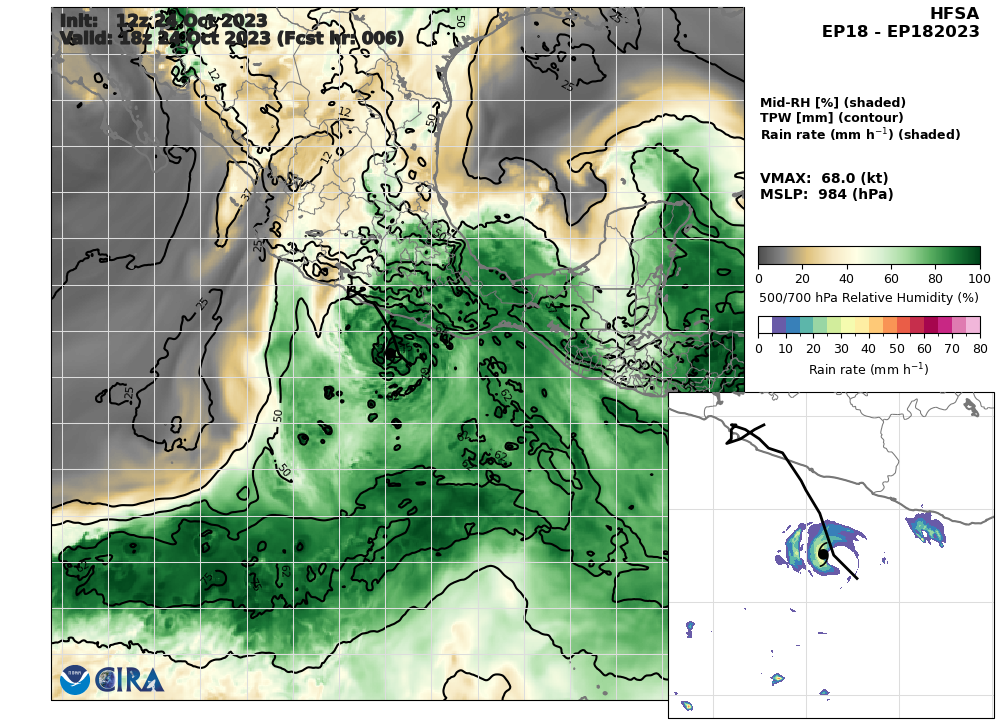
Task: Click the rain band east of inset coastline
Action: point(926,529)
